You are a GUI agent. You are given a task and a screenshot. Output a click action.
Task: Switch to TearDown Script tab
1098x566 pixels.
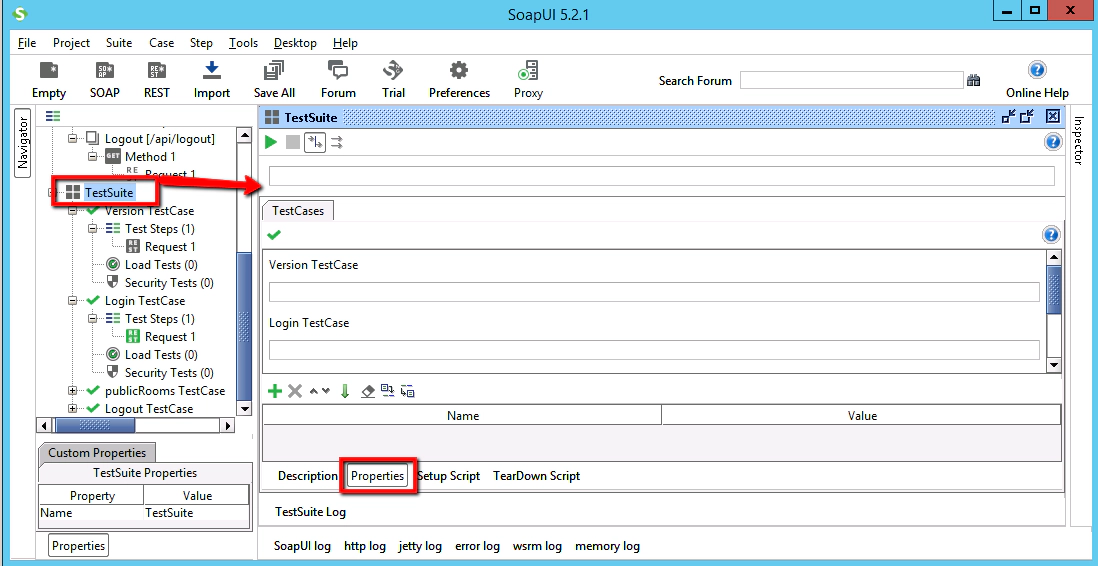536,476
